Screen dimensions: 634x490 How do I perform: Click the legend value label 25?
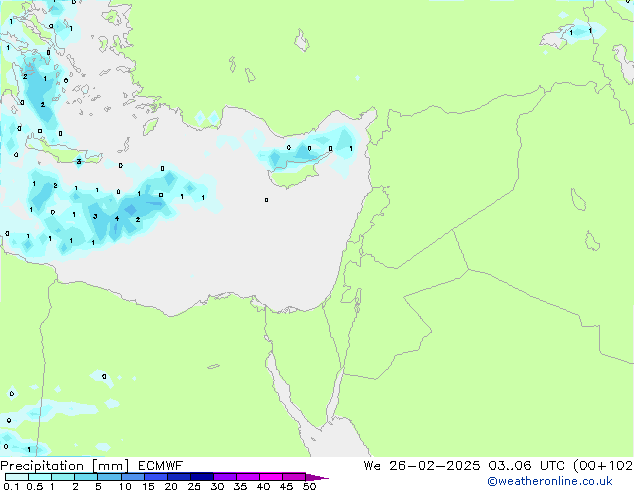click(x=194, y=486)
